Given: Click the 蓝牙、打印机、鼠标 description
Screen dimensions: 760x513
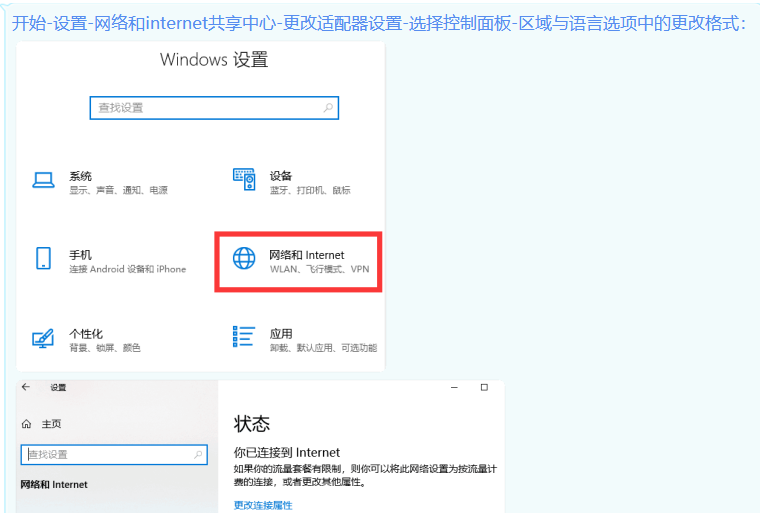Looking at the screenshot, I should click(x=310, y=190).
